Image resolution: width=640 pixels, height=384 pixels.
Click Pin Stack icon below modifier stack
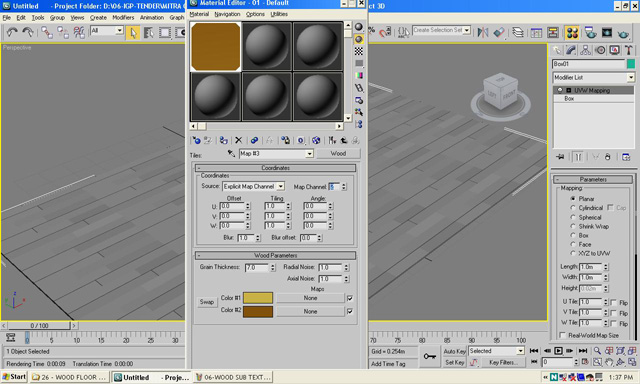tap(560, 157)
